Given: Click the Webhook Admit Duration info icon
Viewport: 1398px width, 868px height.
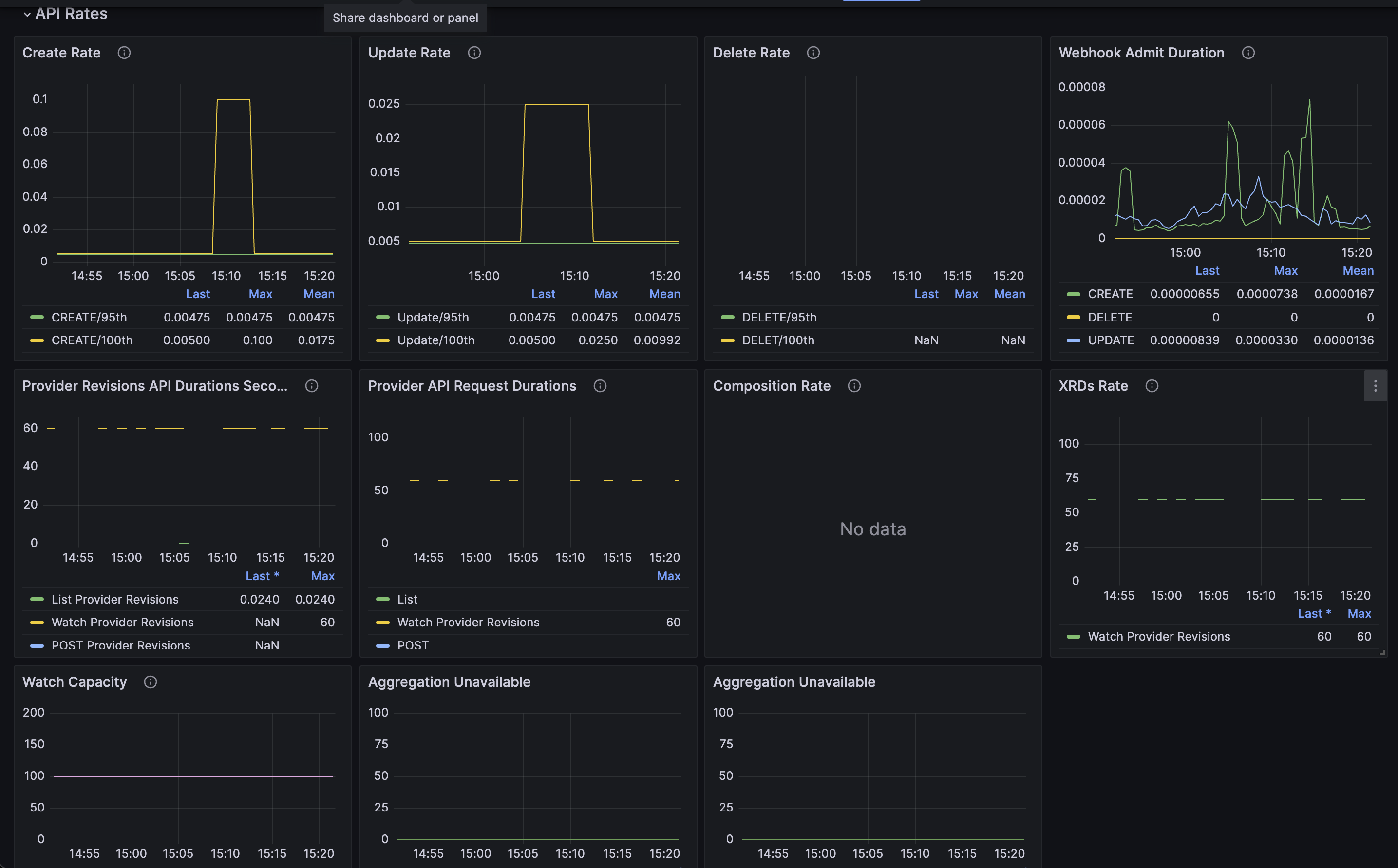Looking at the screenshot, I should click(x=1248, y=53).
